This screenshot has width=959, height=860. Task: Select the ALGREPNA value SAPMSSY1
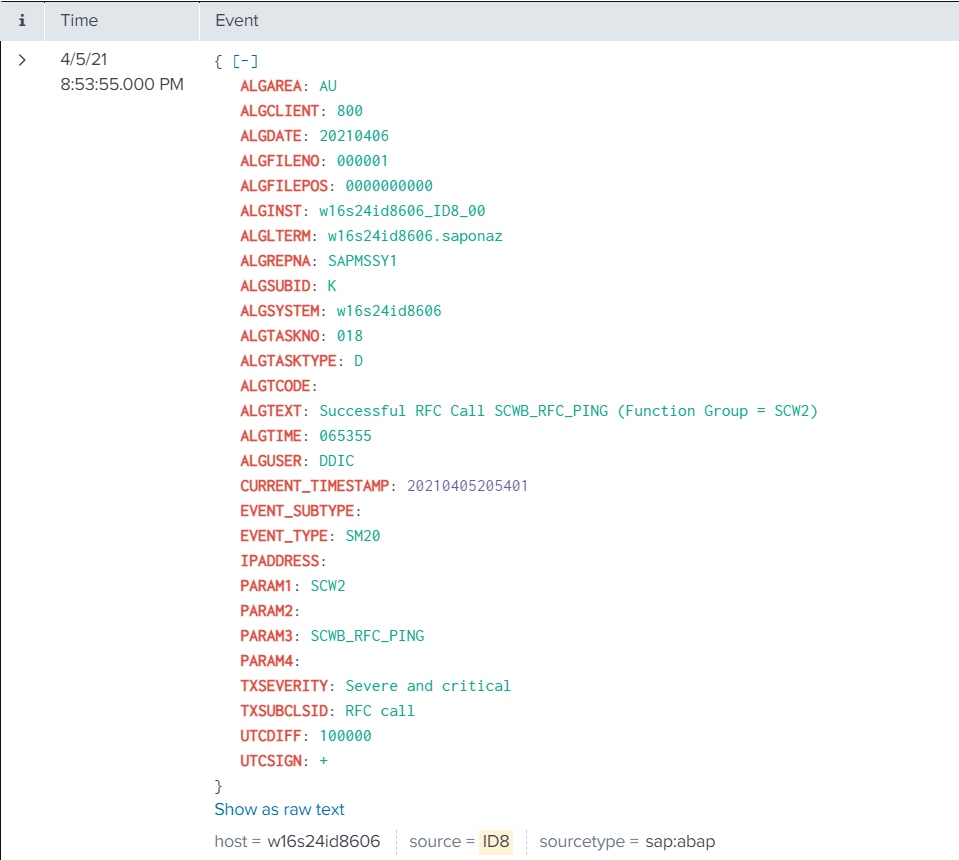click(x=362, y=261)
